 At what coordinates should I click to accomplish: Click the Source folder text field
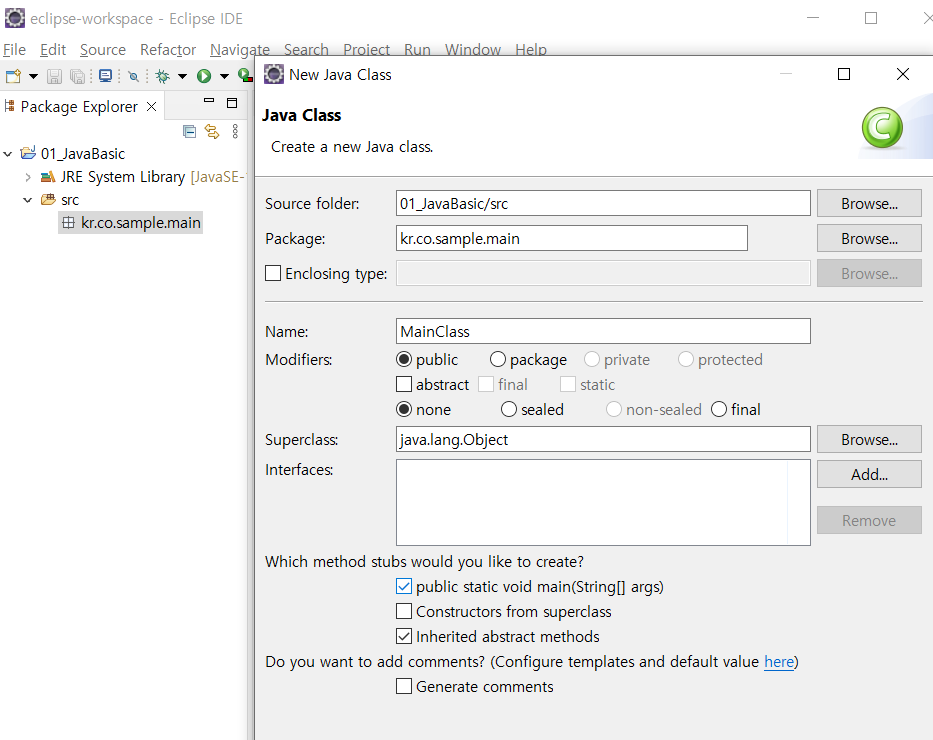pos(603,203)
